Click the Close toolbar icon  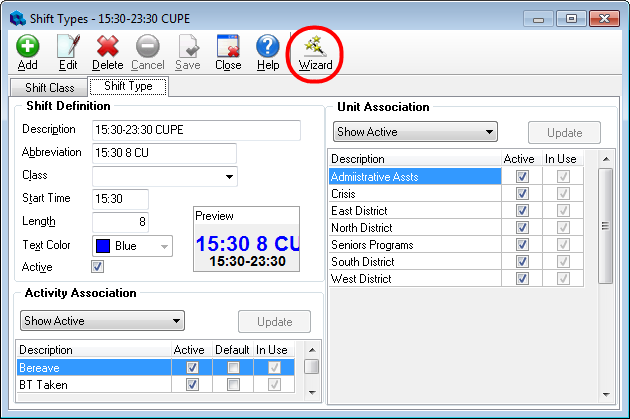pos(228,47)
